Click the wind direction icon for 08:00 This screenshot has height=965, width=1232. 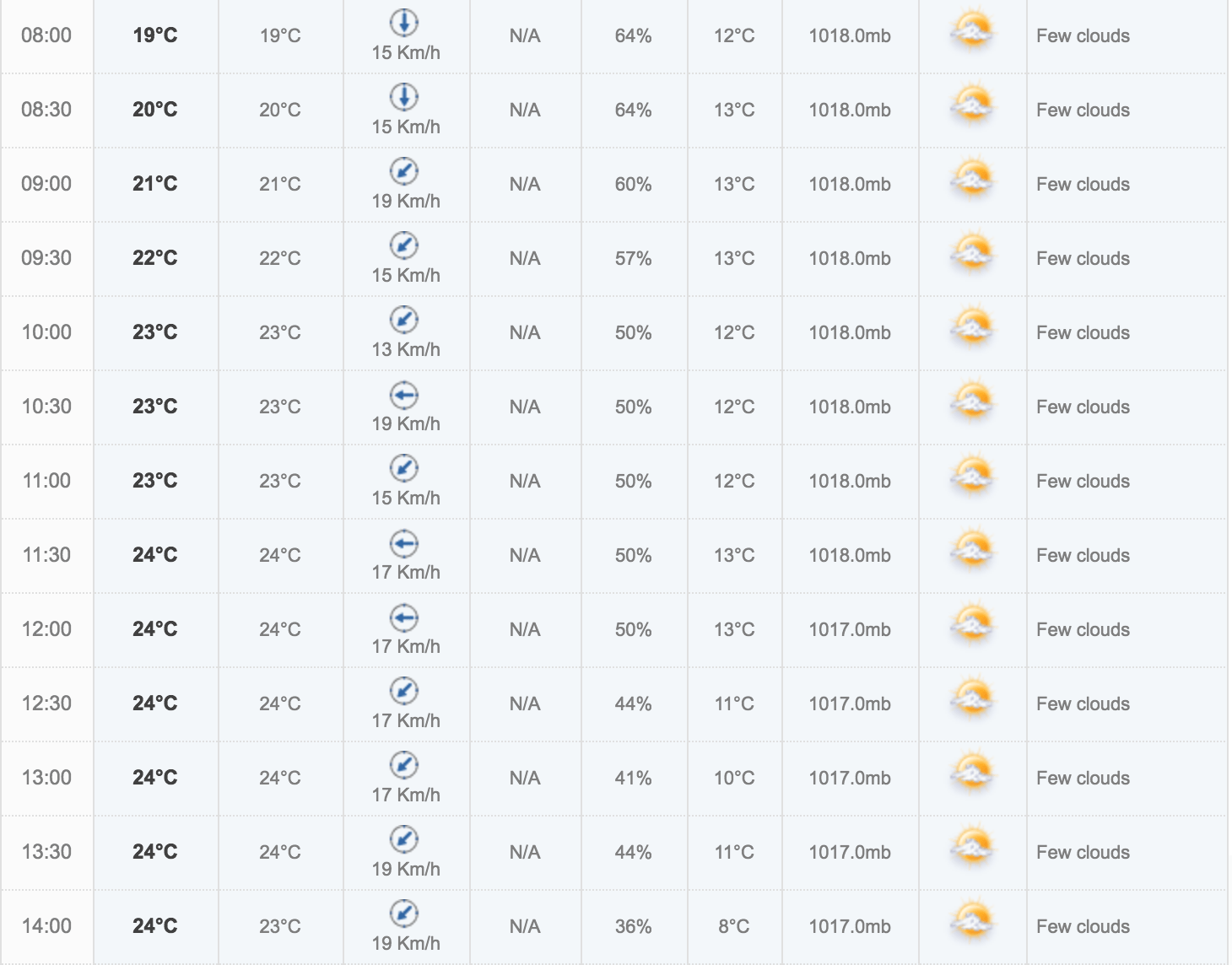pos(404,22)
